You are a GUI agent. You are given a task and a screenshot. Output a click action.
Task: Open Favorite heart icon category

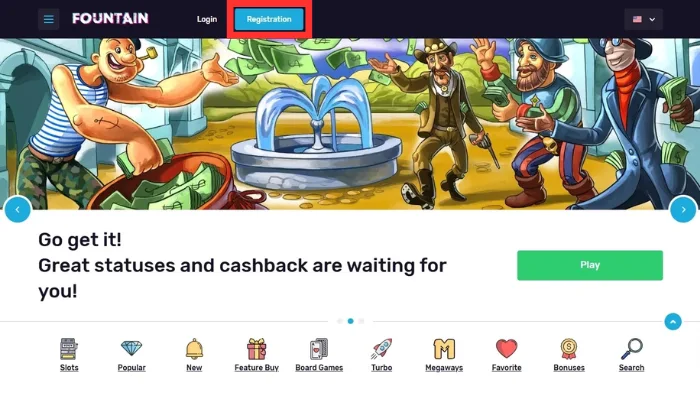click(507, 349)
